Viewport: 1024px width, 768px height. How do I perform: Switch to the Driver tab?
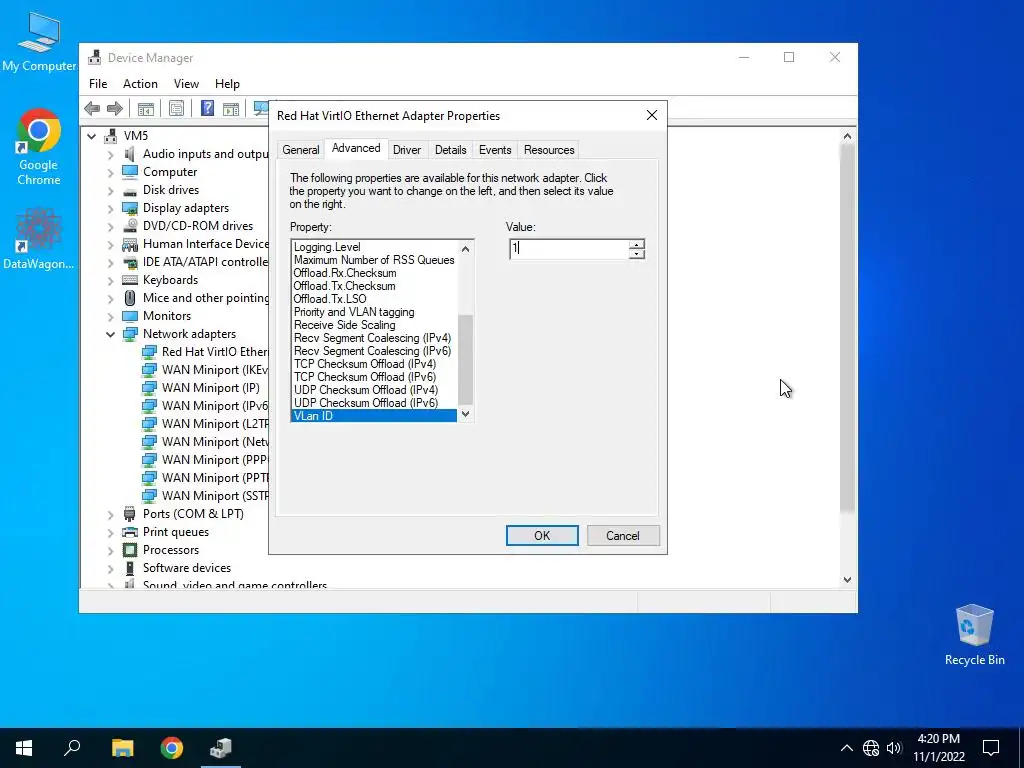pyautogui.click(x=407, y=150)
